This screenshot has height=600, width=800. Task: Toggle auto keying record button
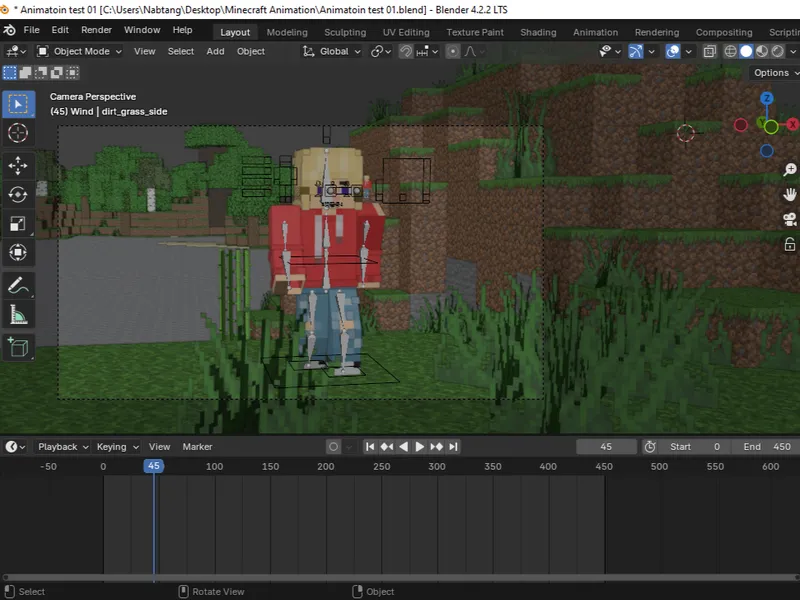[334, 447]
